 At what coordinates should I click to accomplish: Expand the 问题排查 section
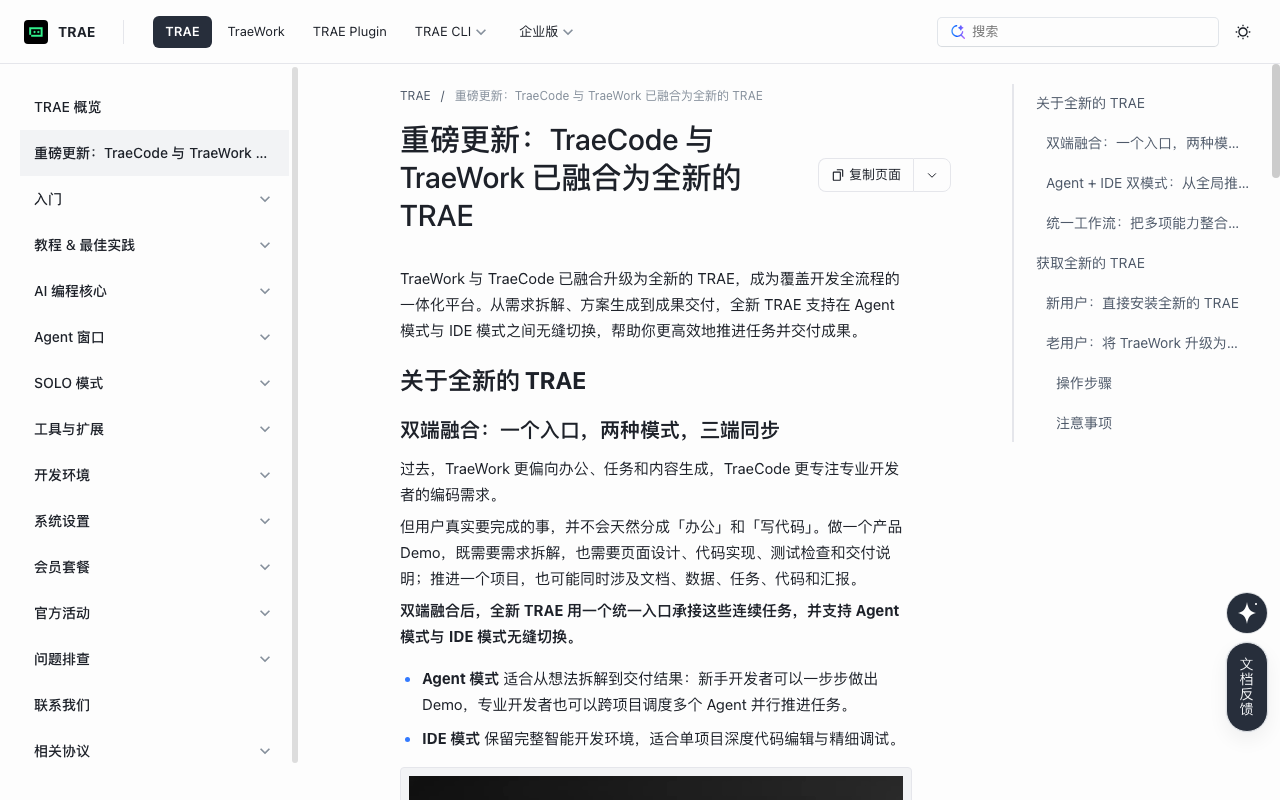(x=154, y=659)
